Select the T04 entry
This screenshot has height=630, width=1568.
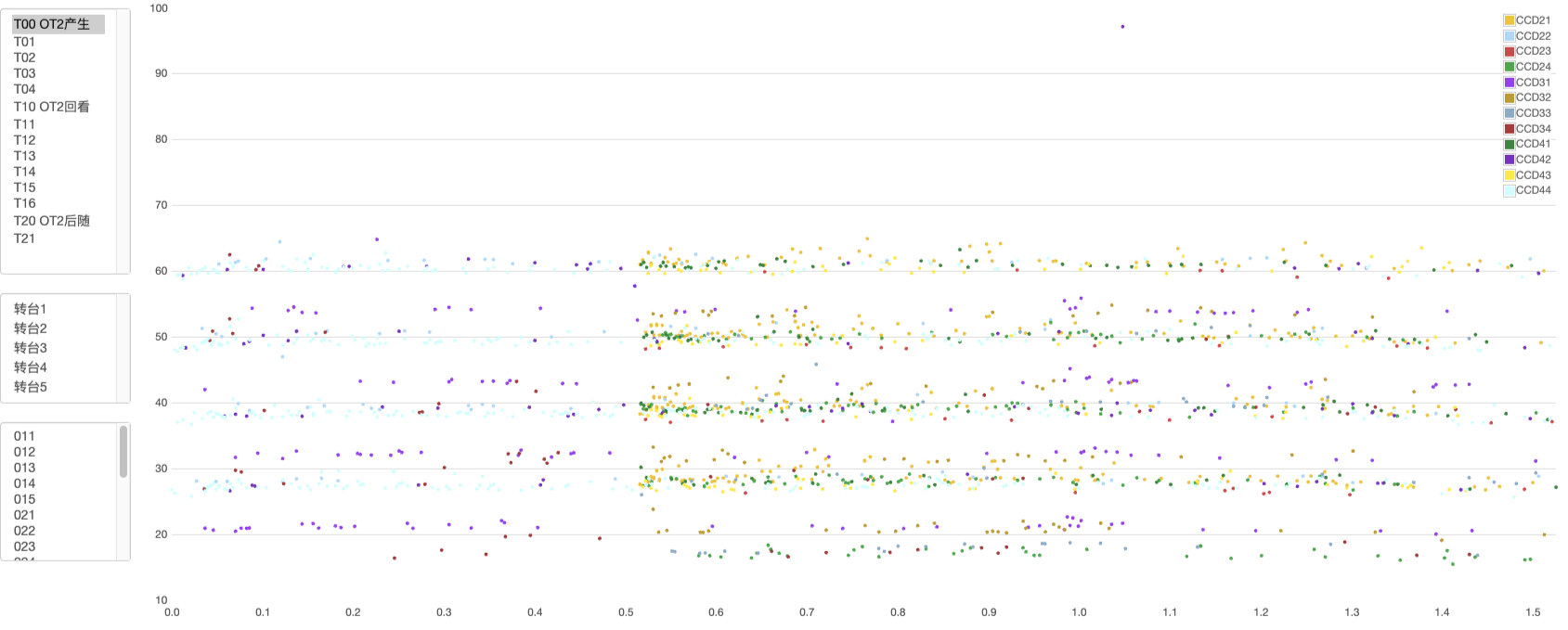(x=25, y=89)
